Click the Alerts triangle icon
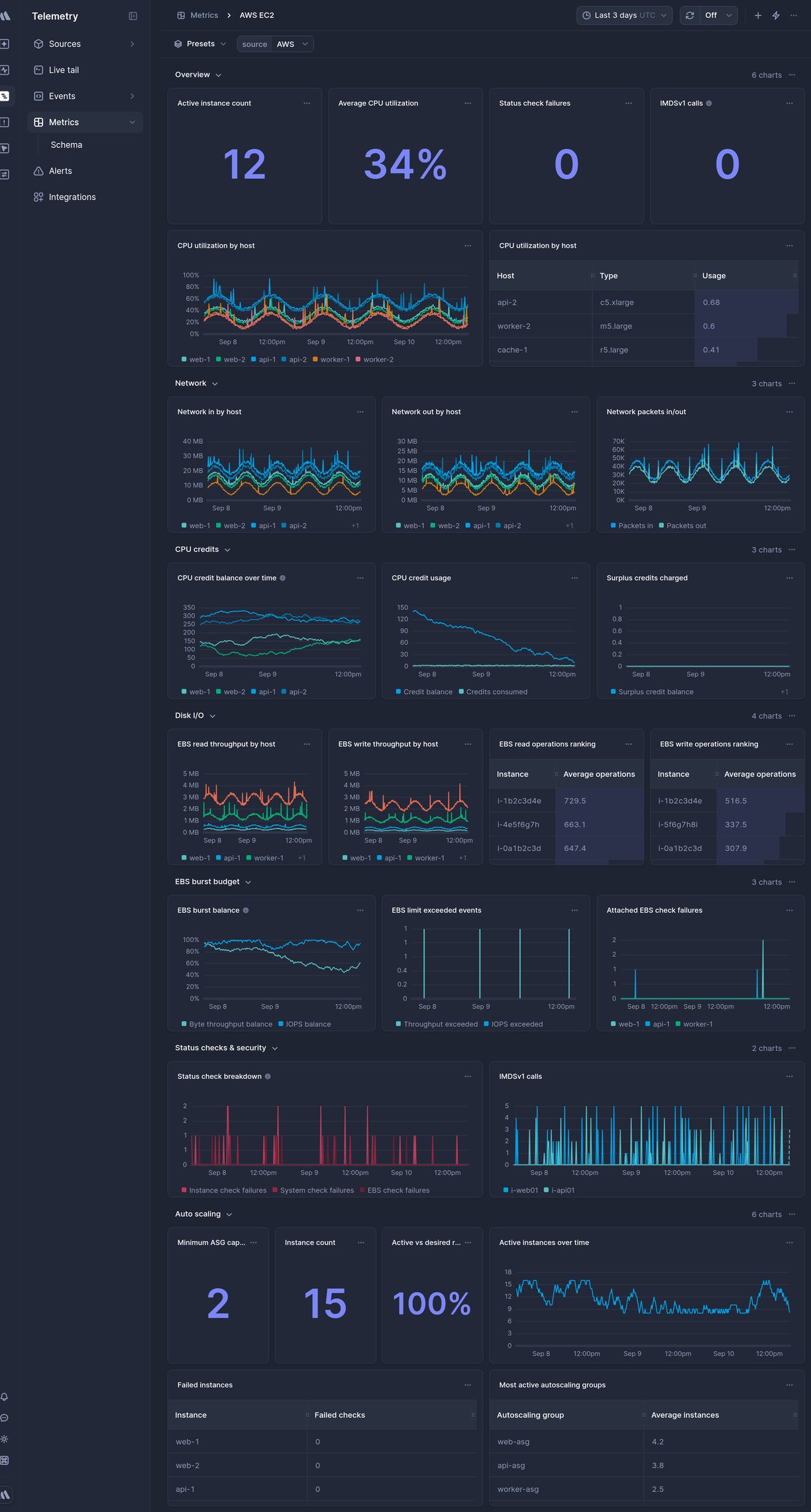Viewport: 811px width, 1512px height. [x=38, y=171]
